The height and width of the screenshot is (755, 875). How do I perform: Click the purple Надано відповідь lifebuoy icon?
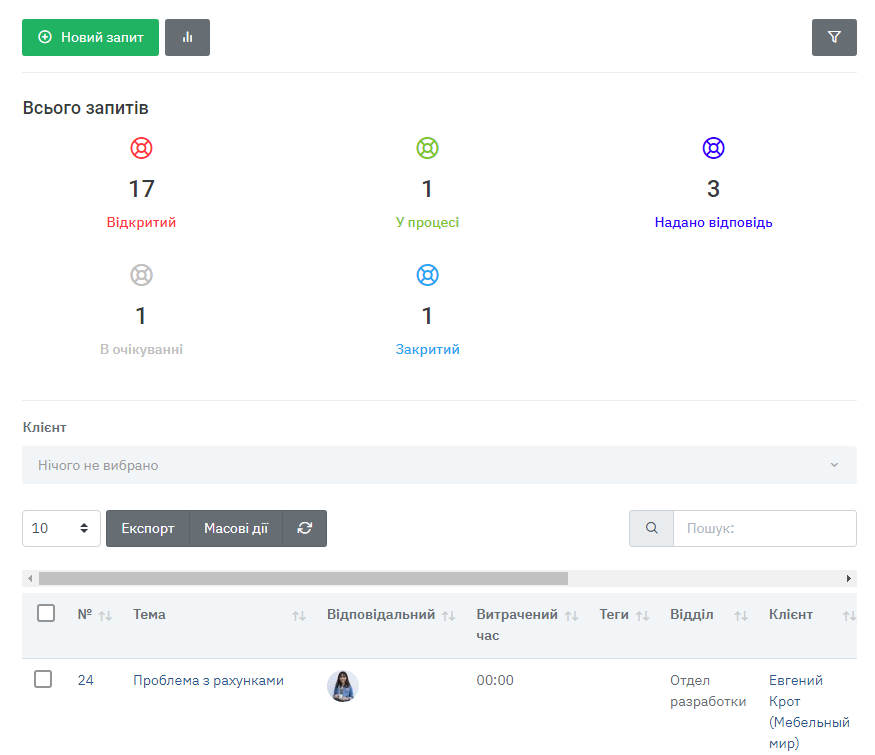(x=713, y=149)
